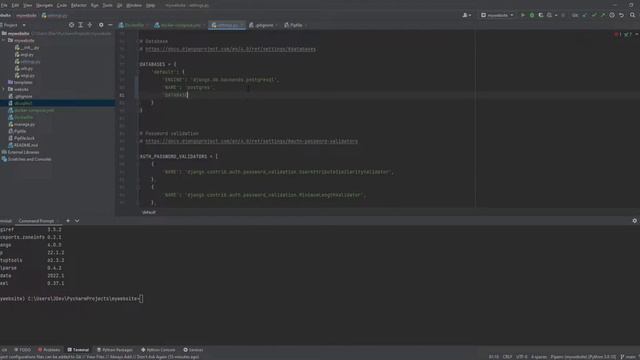Click the red error indicator in editor
The height and width of the screenshot is (360, 640).
pos(617,34)
